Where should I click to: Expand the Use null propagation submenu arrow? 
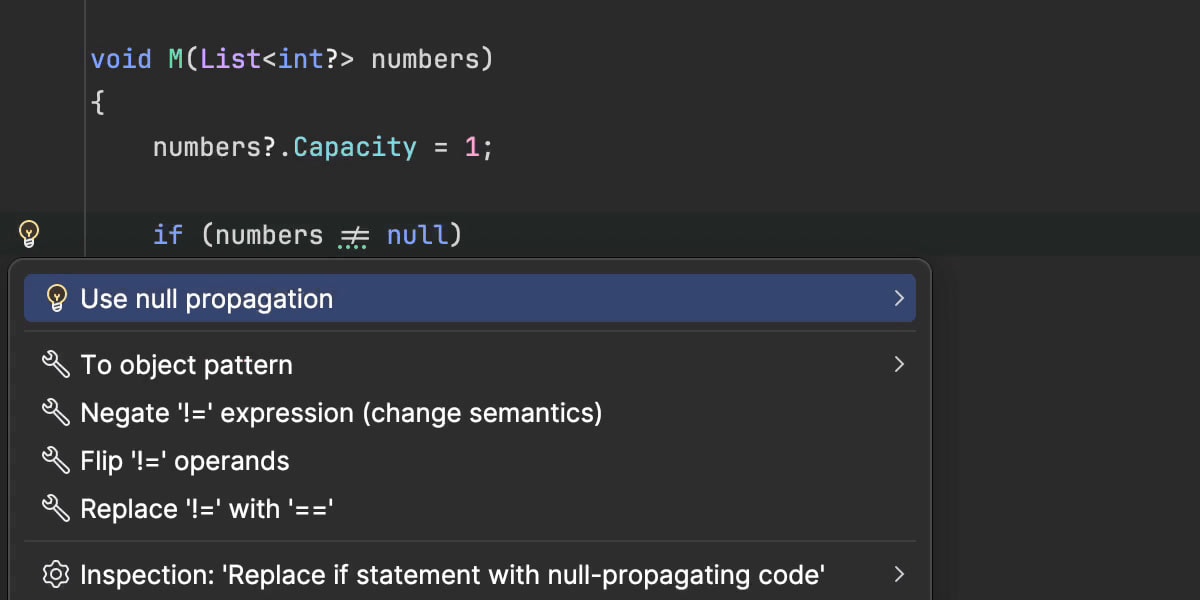coord(898,298)
